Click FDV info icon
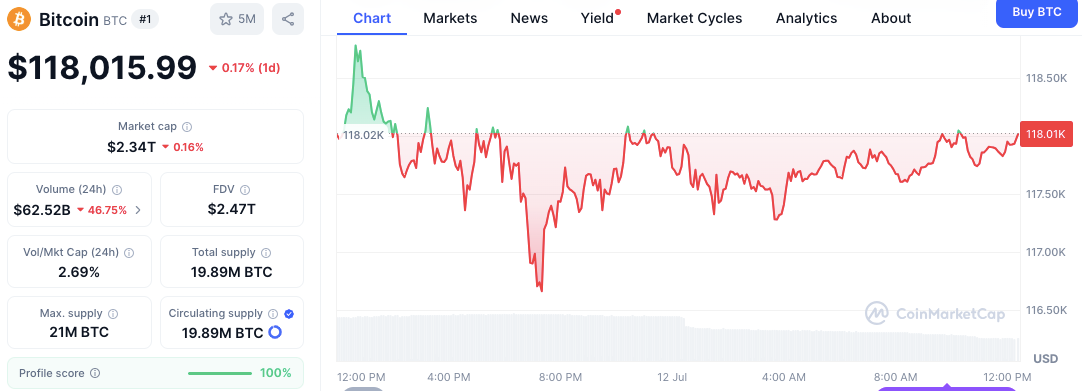The height and width of the screenshot is (391, 1082). [x=245, y=190]
